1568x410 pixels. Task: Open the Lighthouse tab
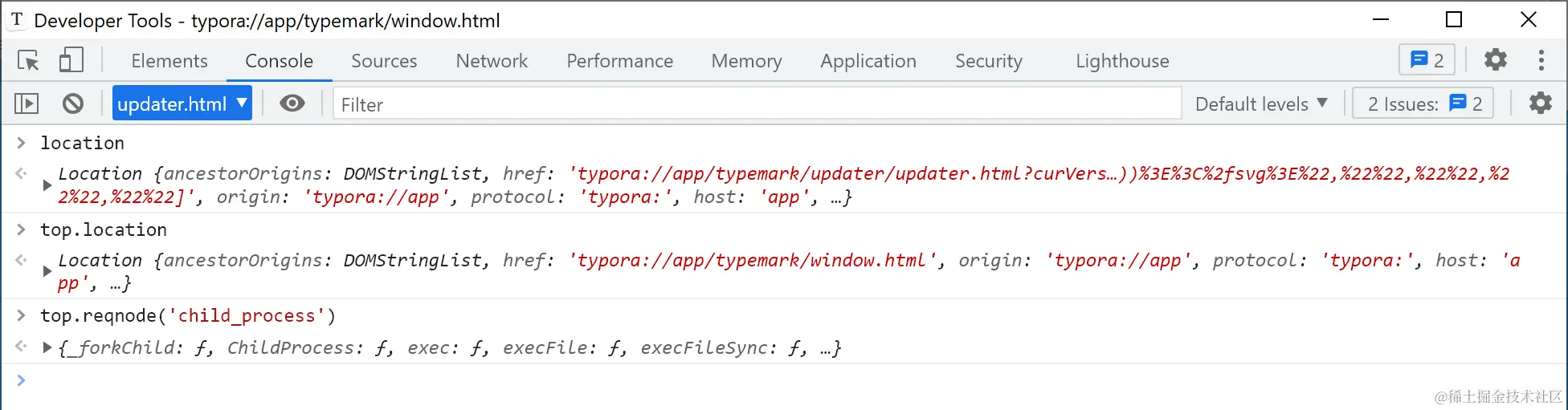[1122, 61]
